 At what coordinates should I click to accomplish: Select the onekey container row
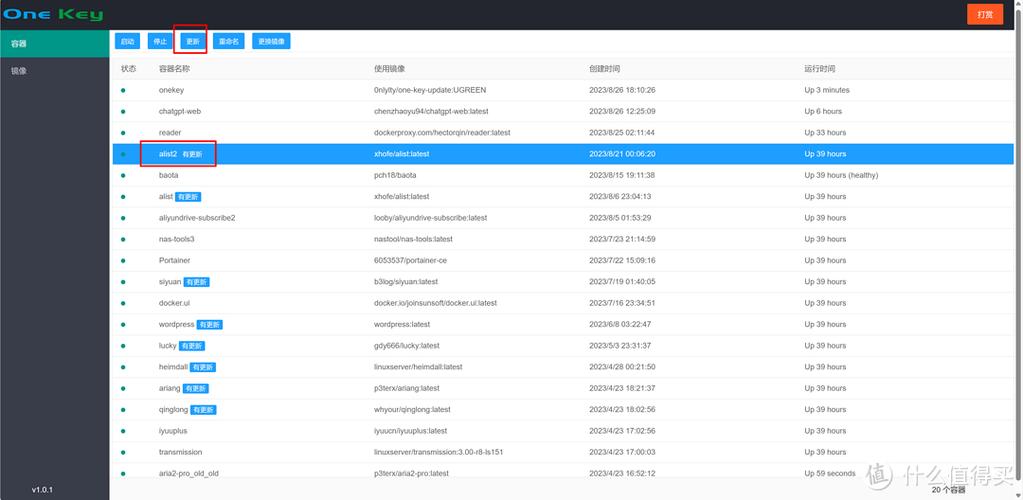pyautogui.click(x=564, y=90)
